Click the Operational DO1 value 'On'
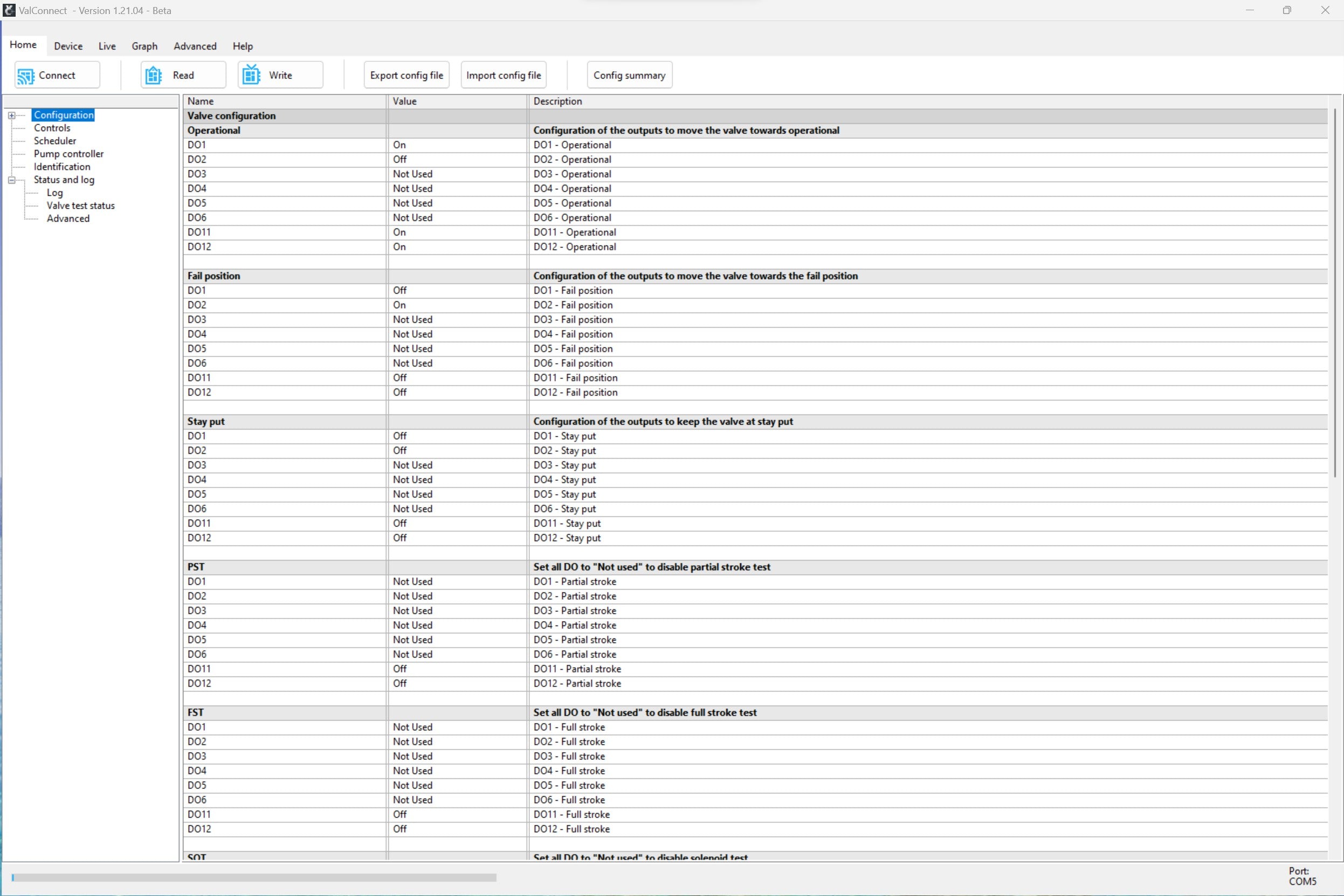The width and height of the screenshot is (1344, 896). click(x=399, y=145)
